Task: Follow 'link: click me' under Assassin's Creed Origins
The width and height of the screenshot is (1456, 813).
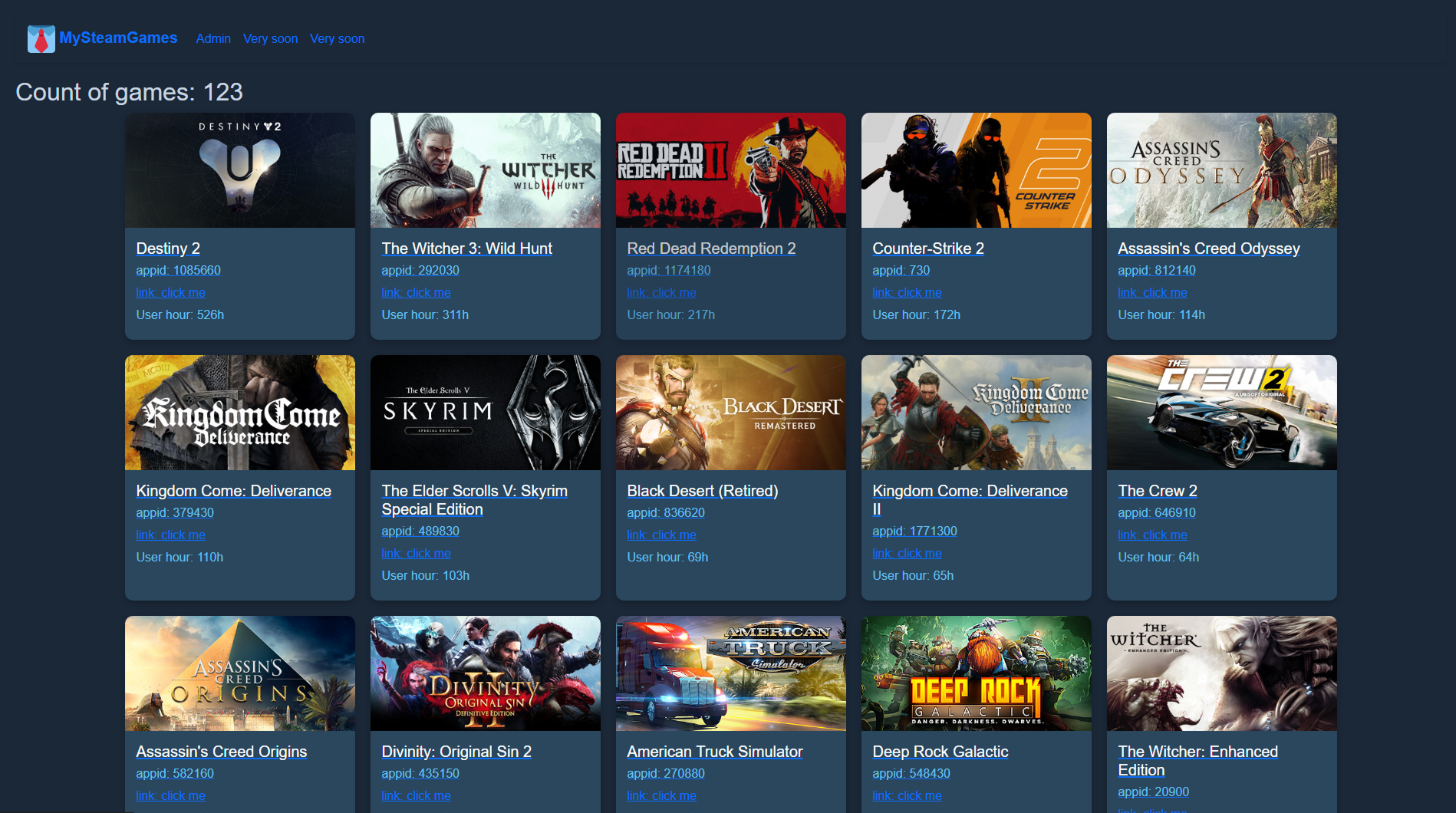Action: pos(170,796)
